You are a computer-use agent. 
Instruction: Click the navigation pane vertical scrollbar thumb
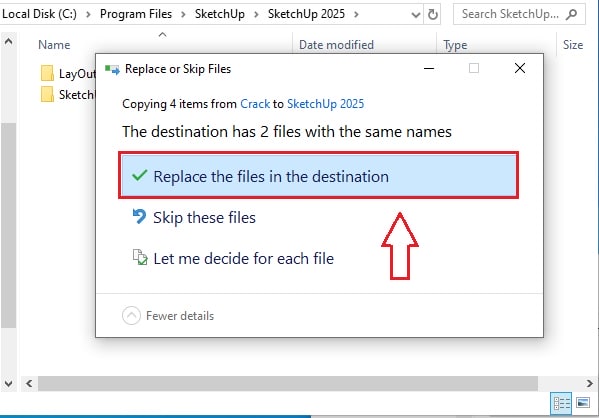tap(8, 225)
